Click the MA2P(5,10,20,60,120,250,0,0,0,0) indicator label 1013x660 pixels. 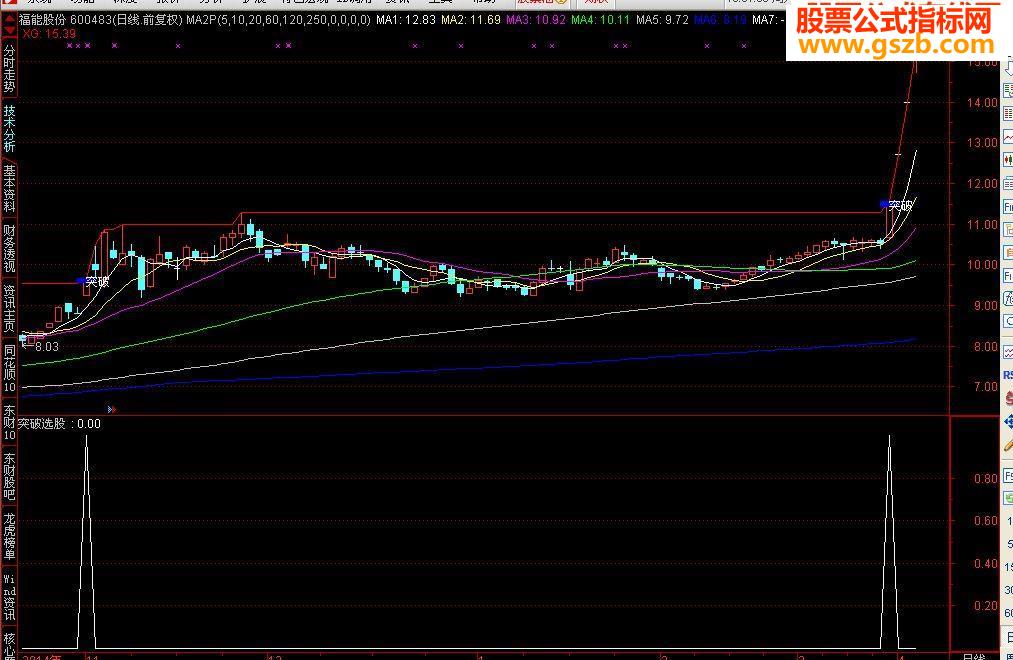coord(278,20)
